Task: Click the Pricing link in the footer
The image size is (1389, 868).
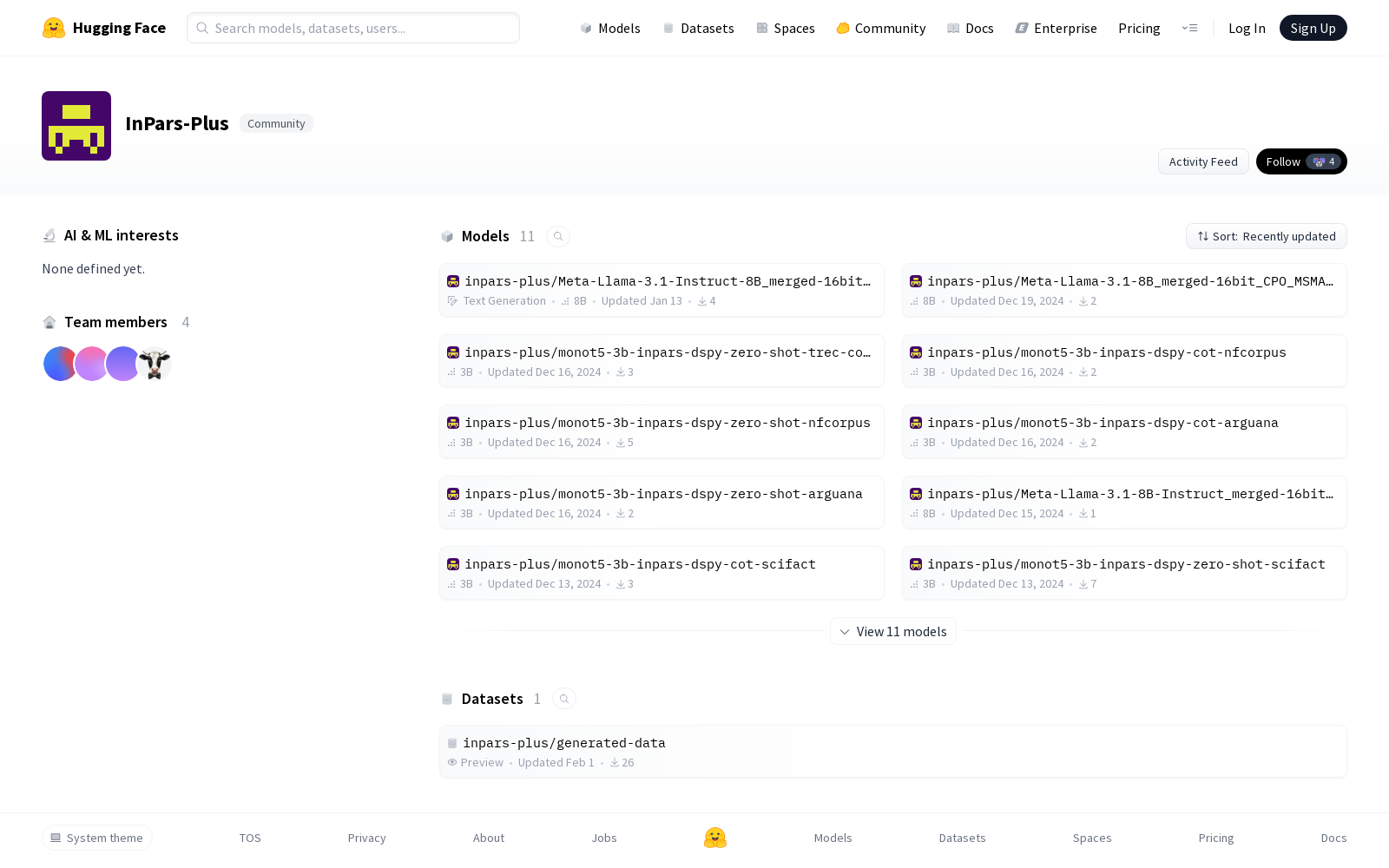Action: (x=1216, y=838)
